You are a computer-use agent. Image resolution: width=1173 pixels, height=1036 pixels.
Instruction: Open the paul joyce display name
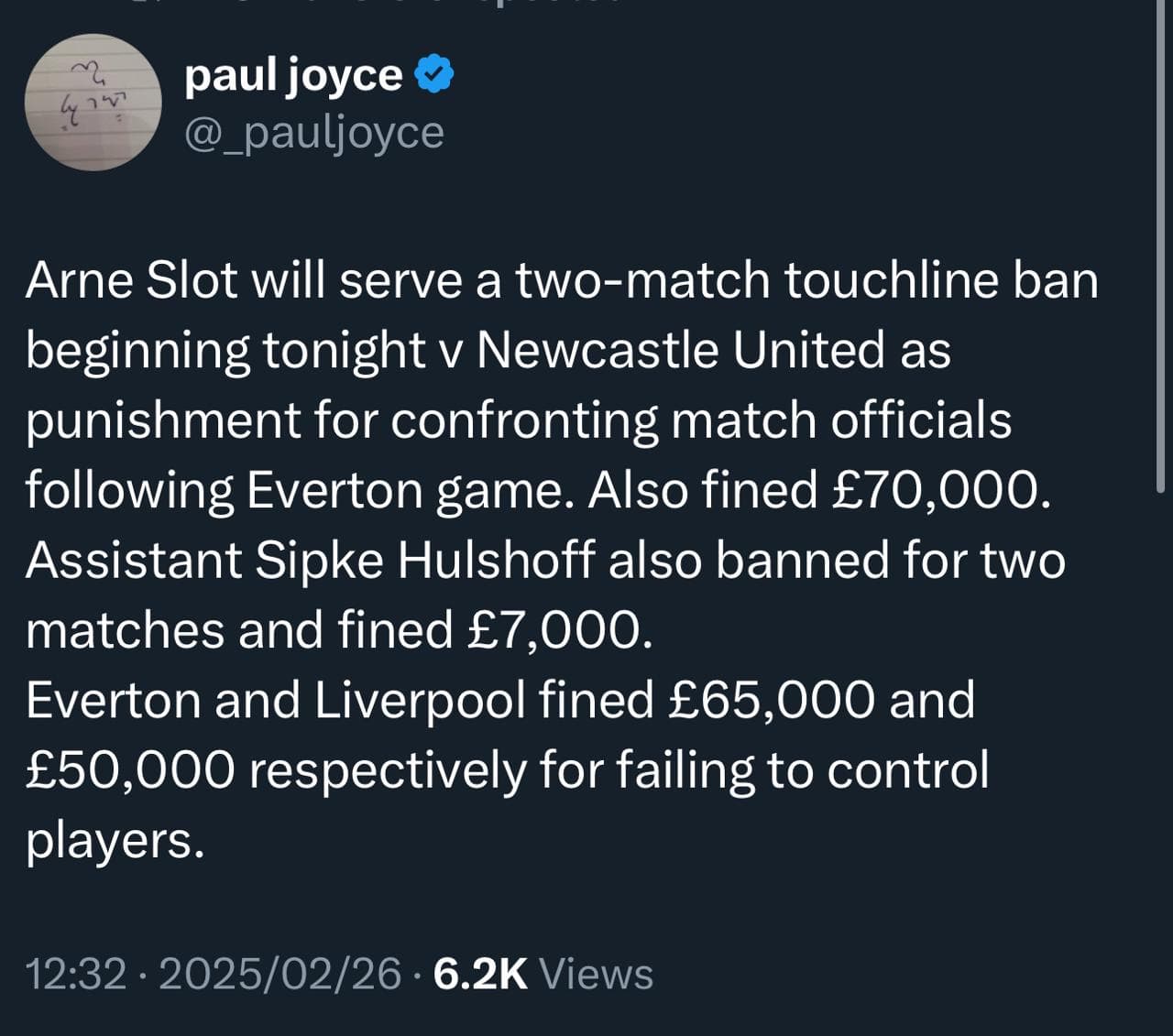click(x=293, y=76)
